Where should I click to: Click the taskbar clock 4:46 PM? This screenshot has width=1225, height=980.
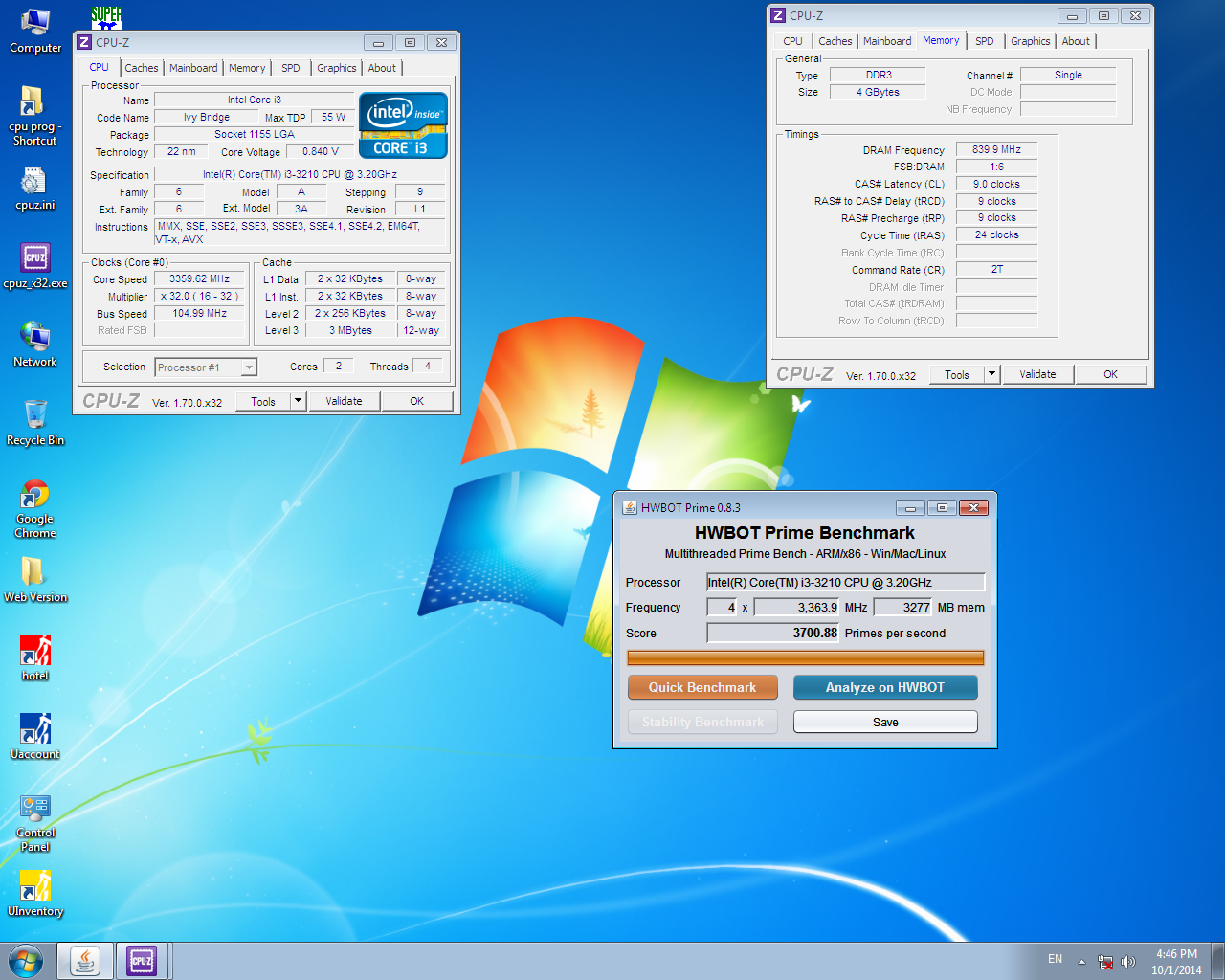(1176, 962)
